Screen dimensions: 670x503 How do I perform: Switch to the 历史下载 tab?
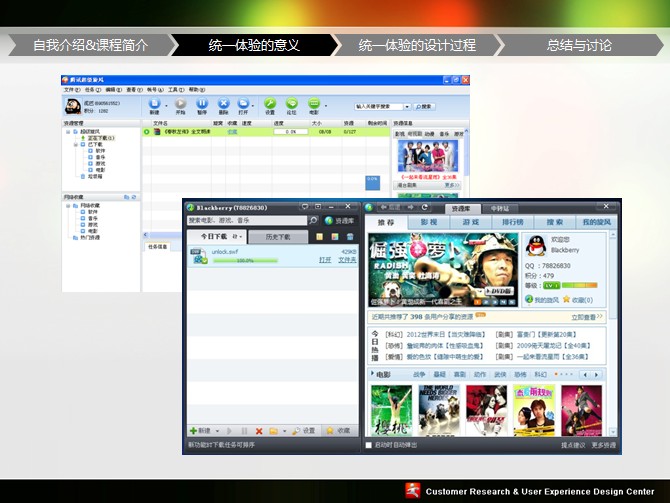point(278,237)
